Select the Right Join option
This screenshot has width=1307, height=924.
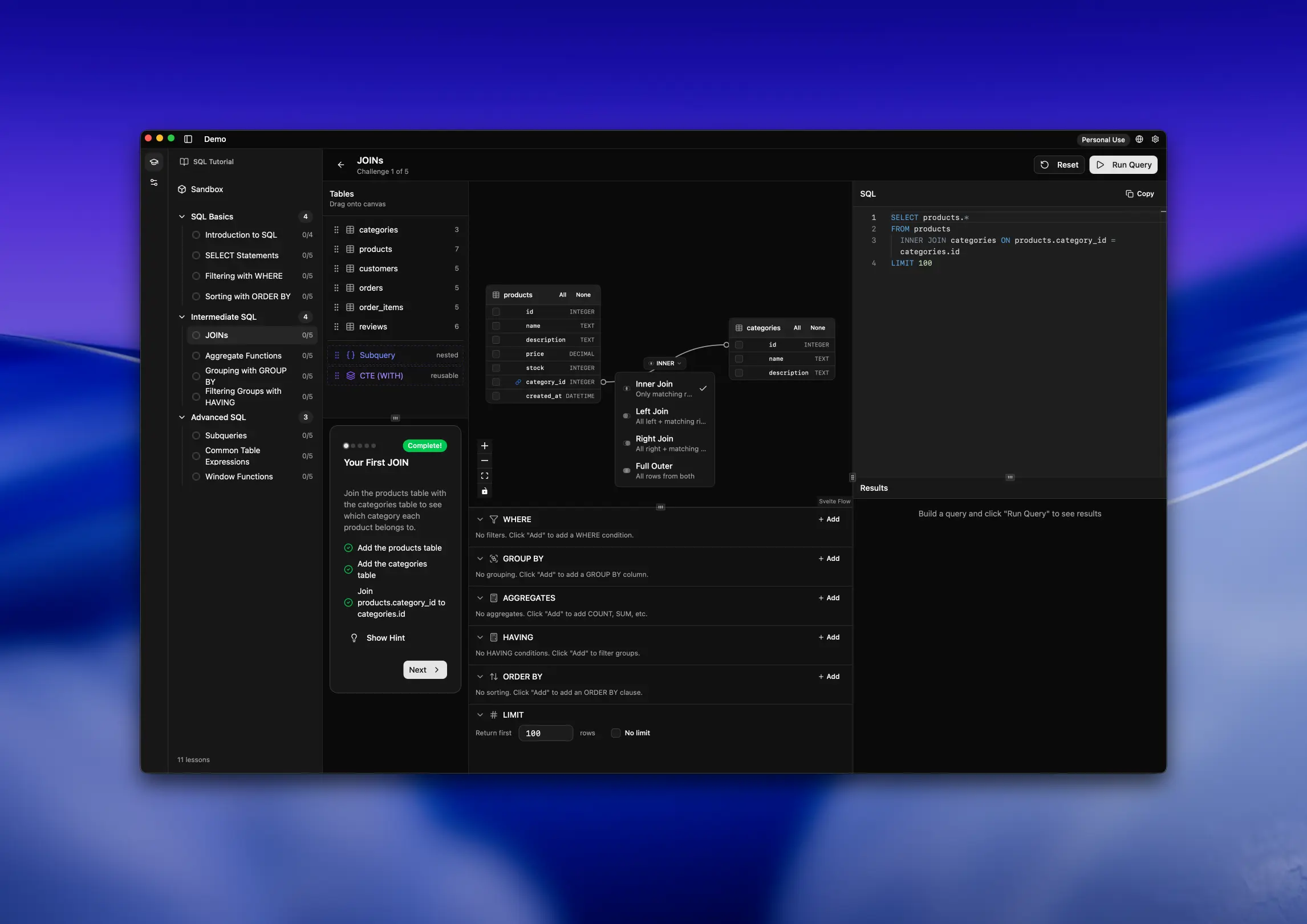click(x=665, y=443)
